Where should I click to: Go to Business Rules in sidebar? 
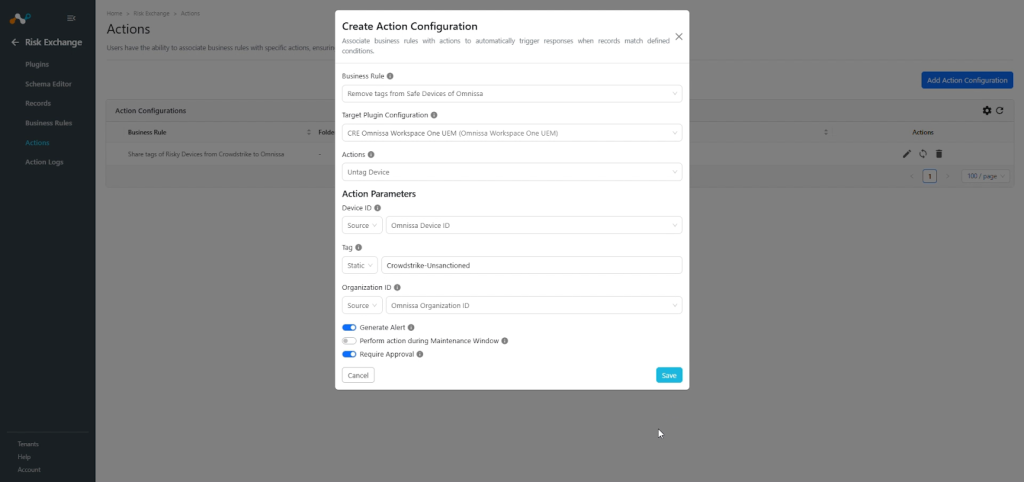coord(48,123)
